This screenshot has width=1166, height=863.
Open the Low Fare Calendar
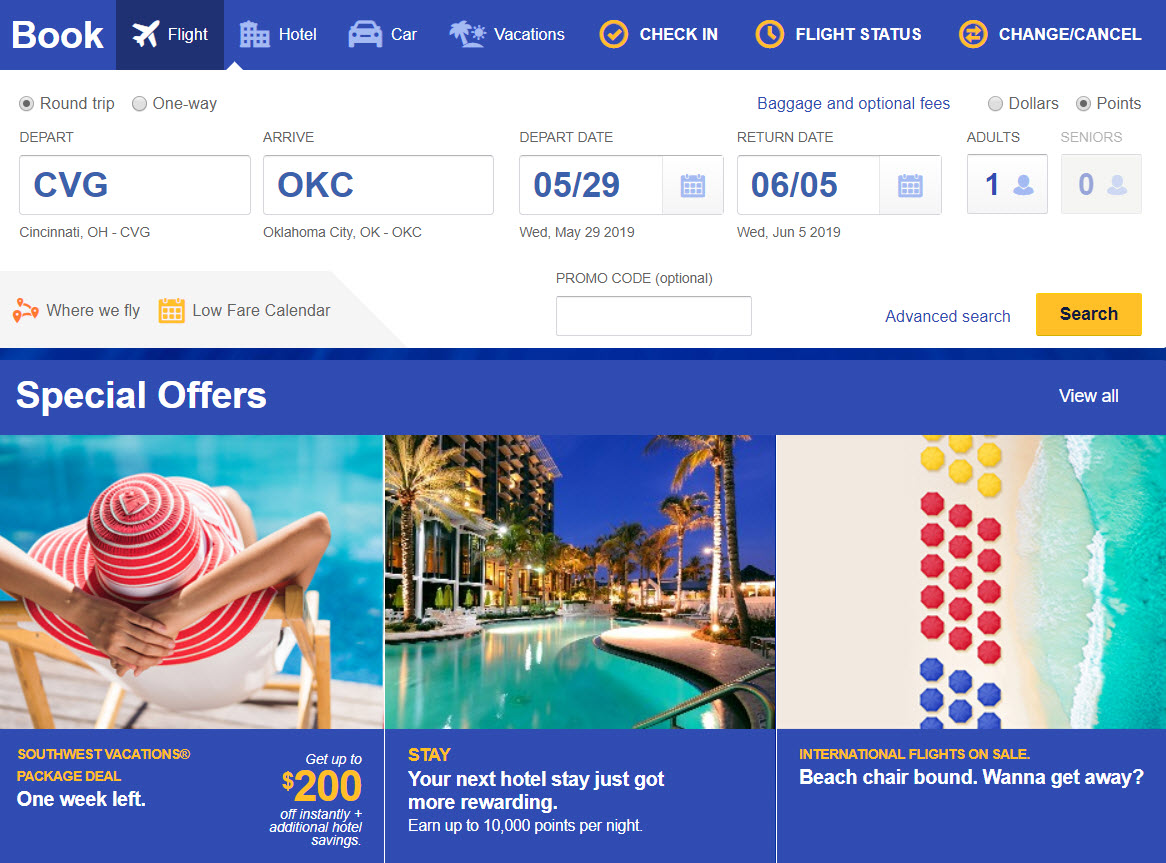pyautogui.click(x=245, y=310)
